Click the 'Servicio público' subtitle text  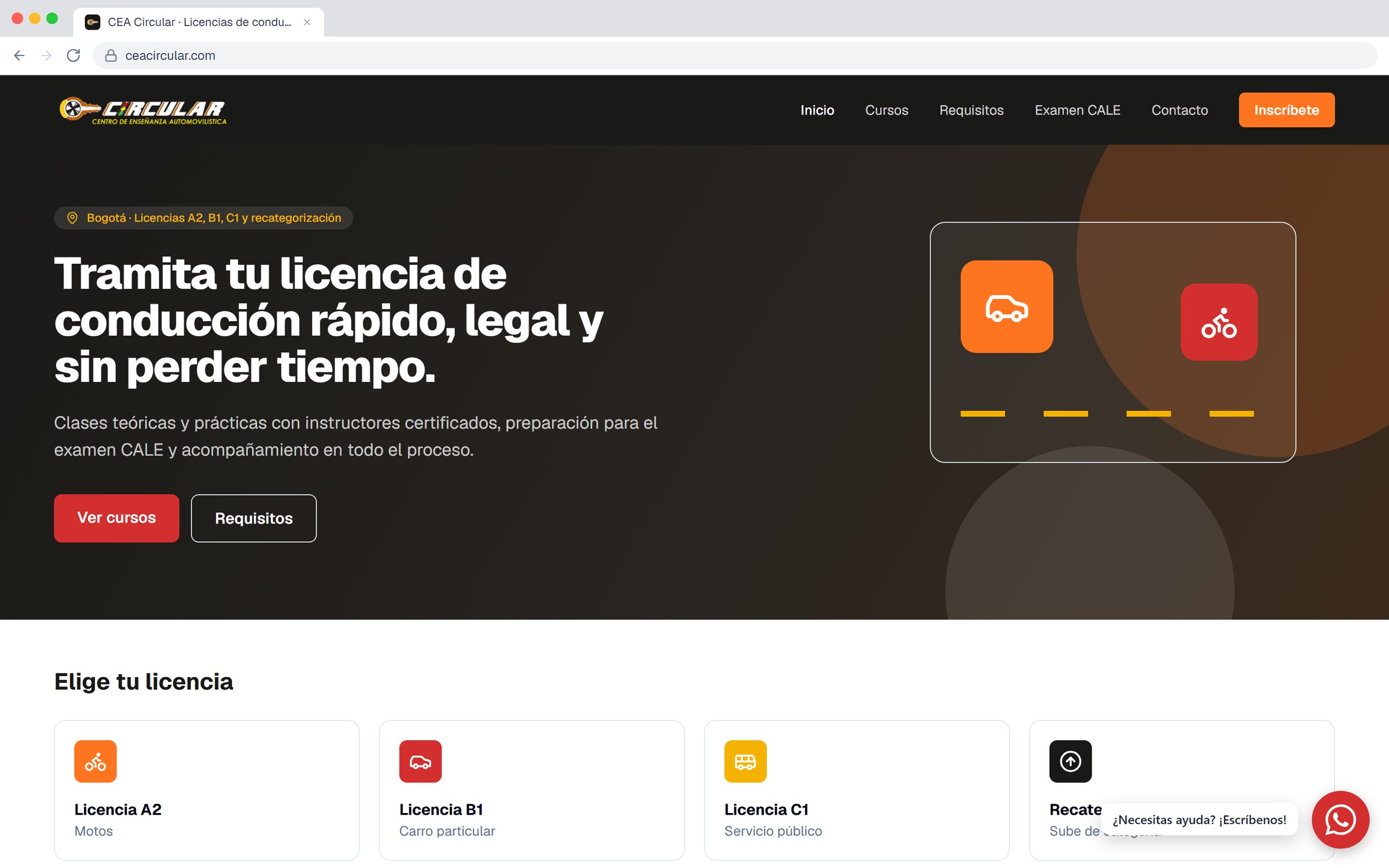pyautogui.click(x=773, y=831)
